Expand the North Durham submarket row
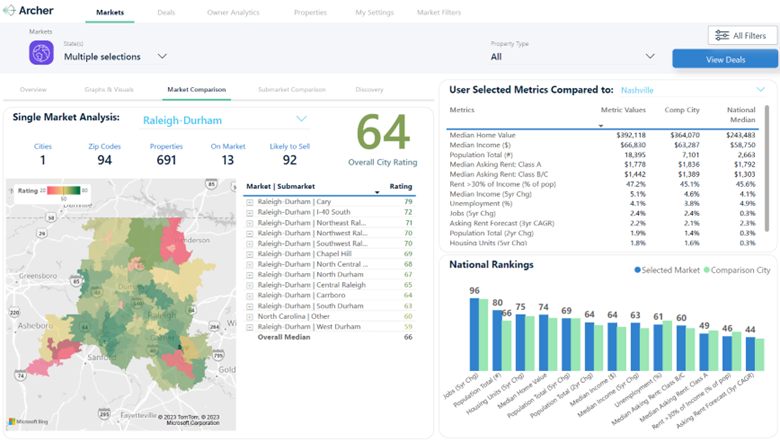The image size is (780, 442). coord(250,274)
